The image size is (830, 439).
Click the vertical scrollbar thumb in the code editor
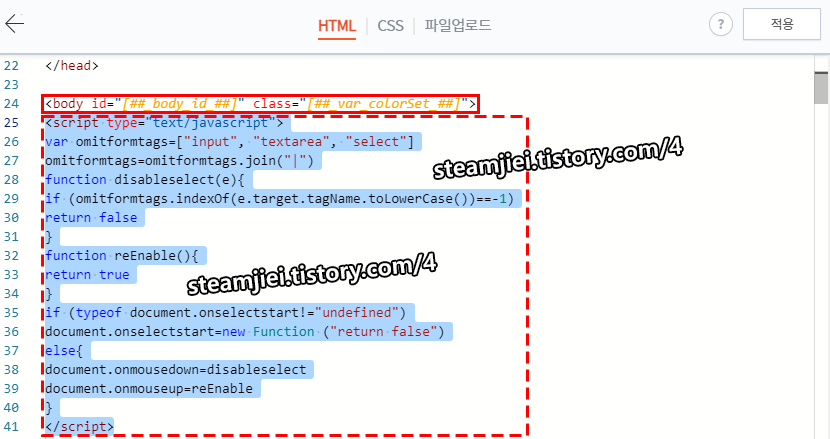(x=821, y=88)
